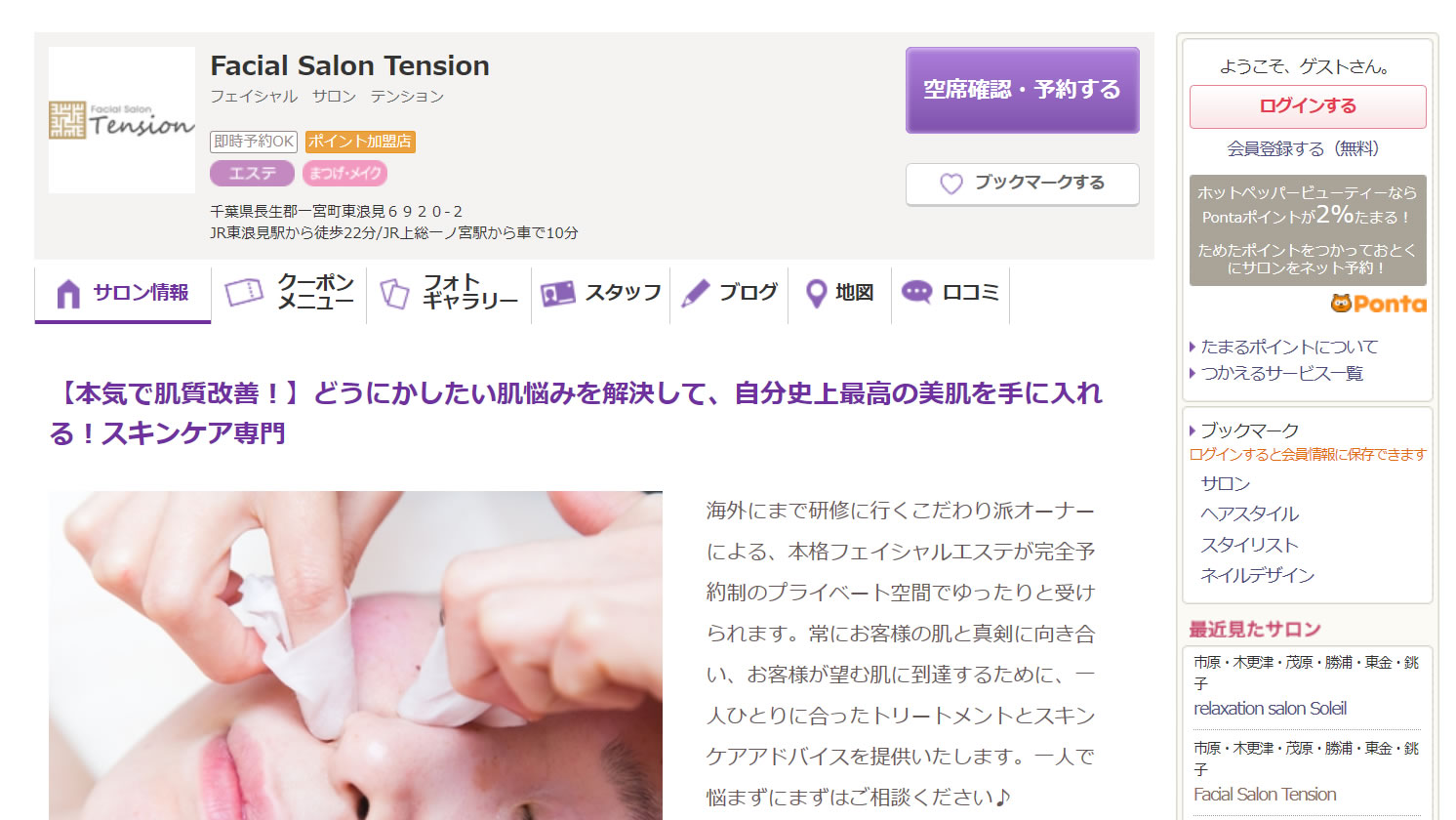Click the map pin icon

(x=816, y=293)
